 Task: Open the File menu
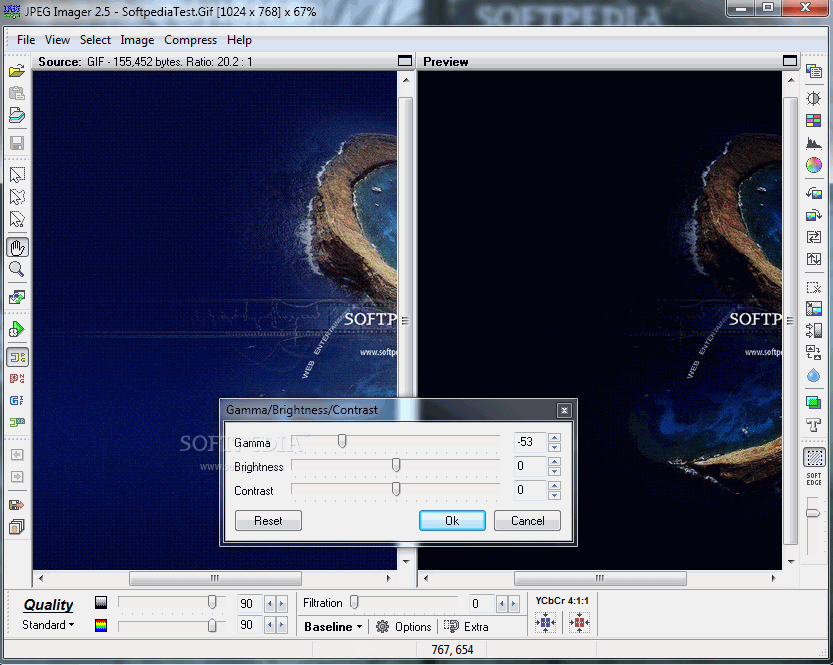pos(26,40)
